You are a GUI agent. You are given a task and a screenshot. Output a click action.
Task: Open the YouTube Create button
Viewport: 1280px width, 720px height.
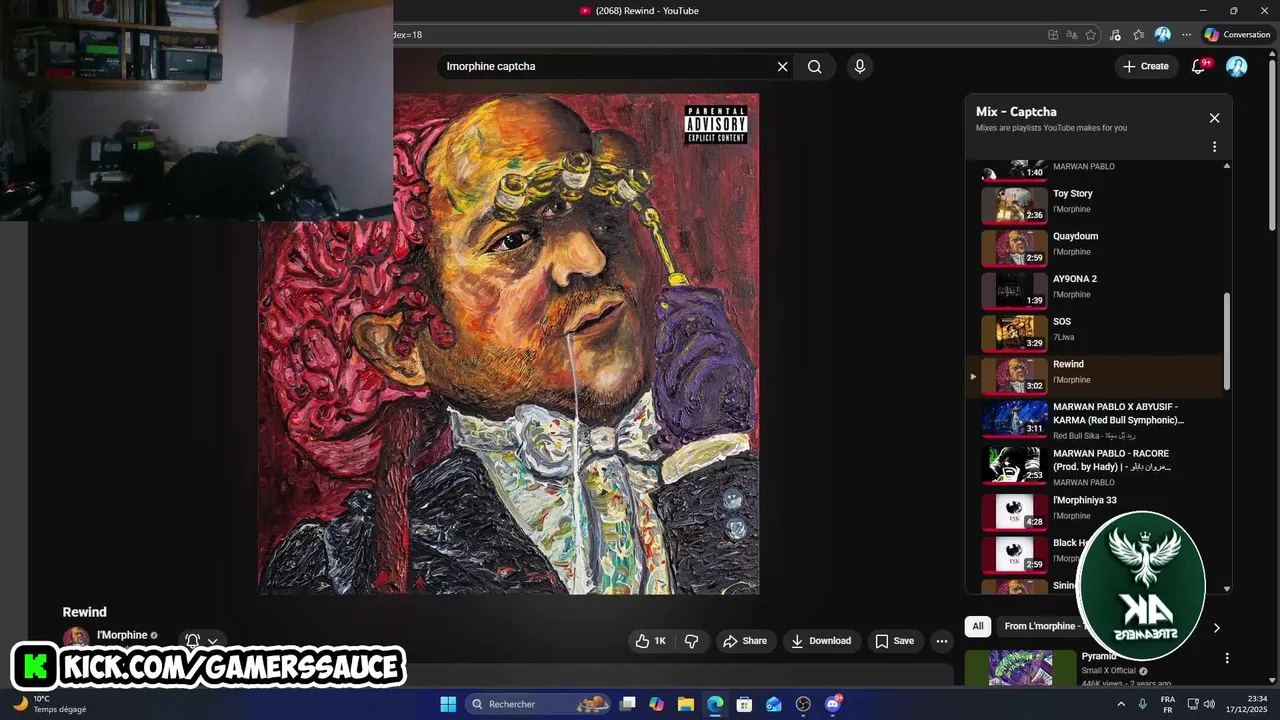tap(1146, 67)
